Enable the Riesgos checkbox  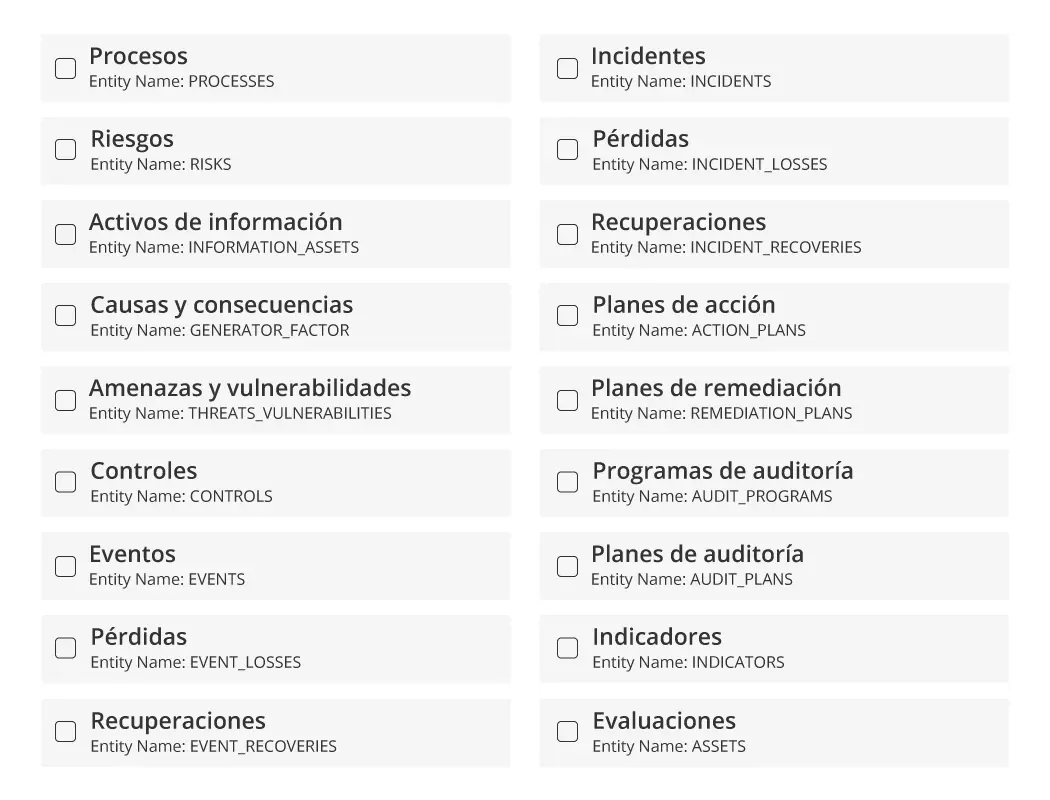tap(65, 150)
